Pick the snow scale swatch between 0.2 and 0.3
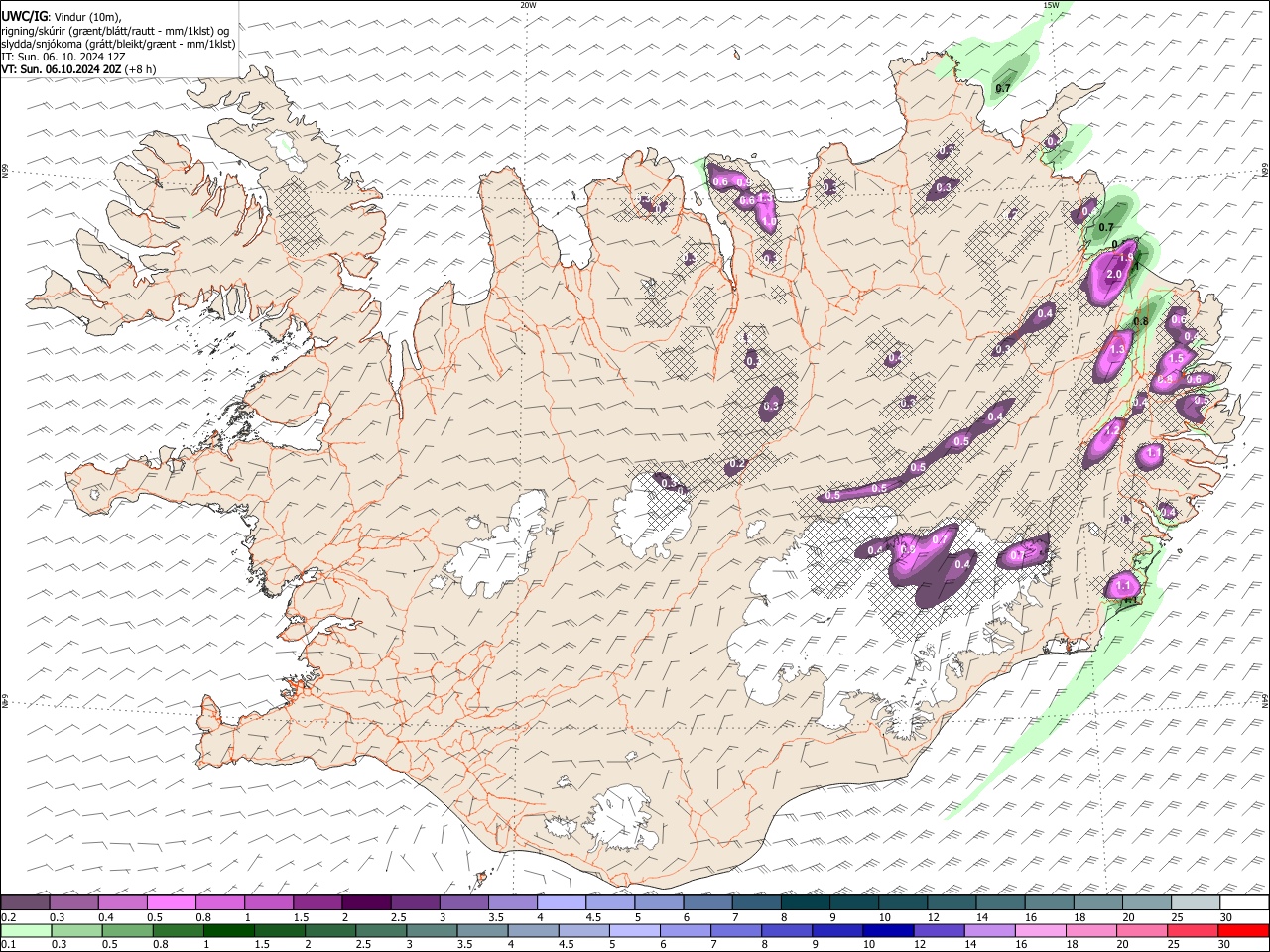 (25, 903)
